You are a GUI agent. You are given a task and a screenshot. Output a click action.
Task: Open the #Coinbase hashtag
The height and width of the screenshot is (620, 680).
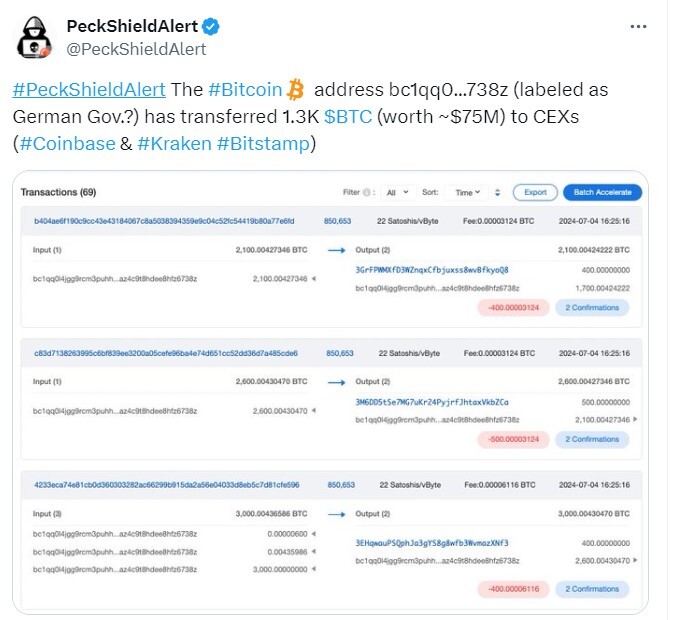click(x=68, y=144)
